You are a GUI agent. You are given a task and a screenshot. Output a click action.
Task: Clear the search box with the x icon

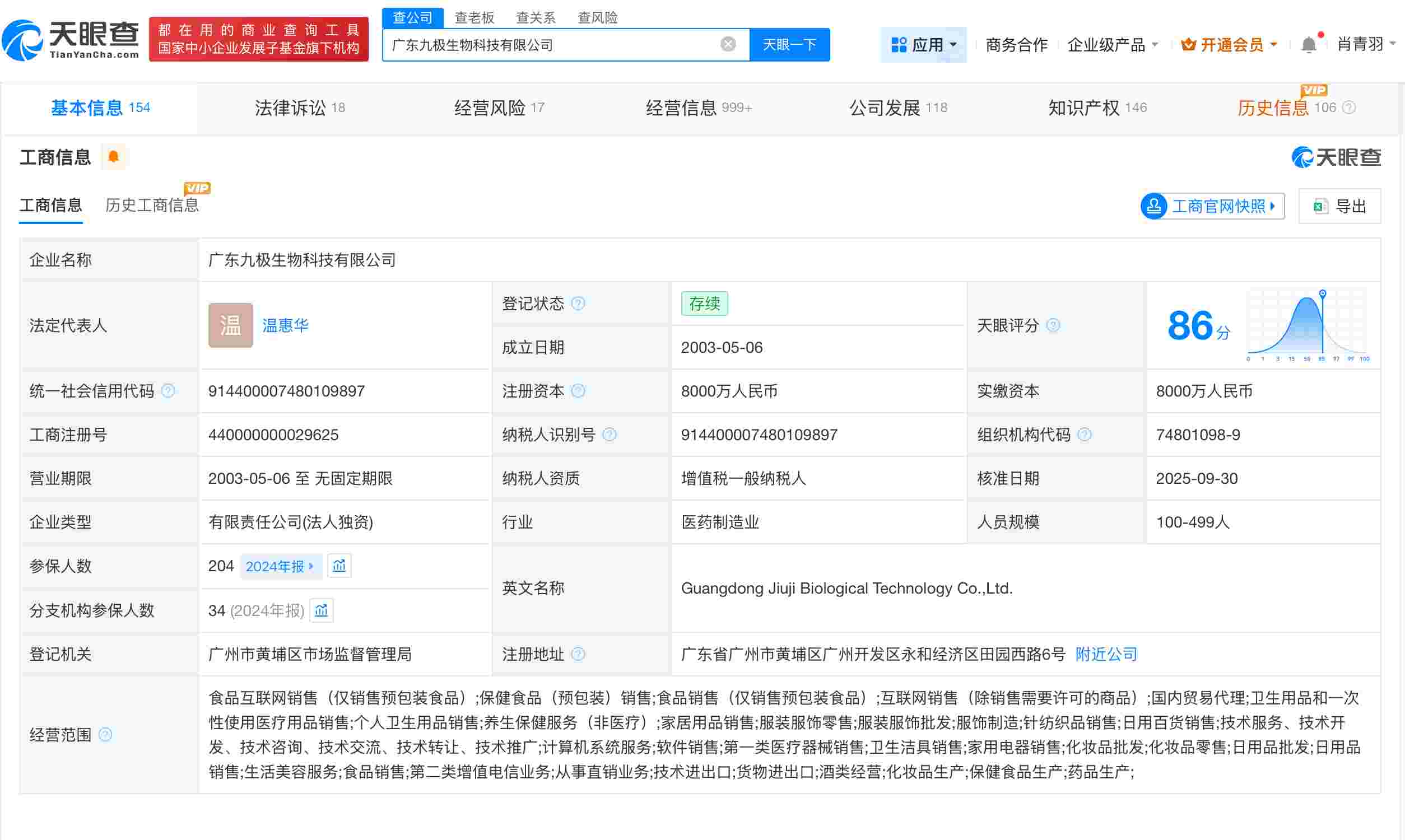(x=728, y=44)
